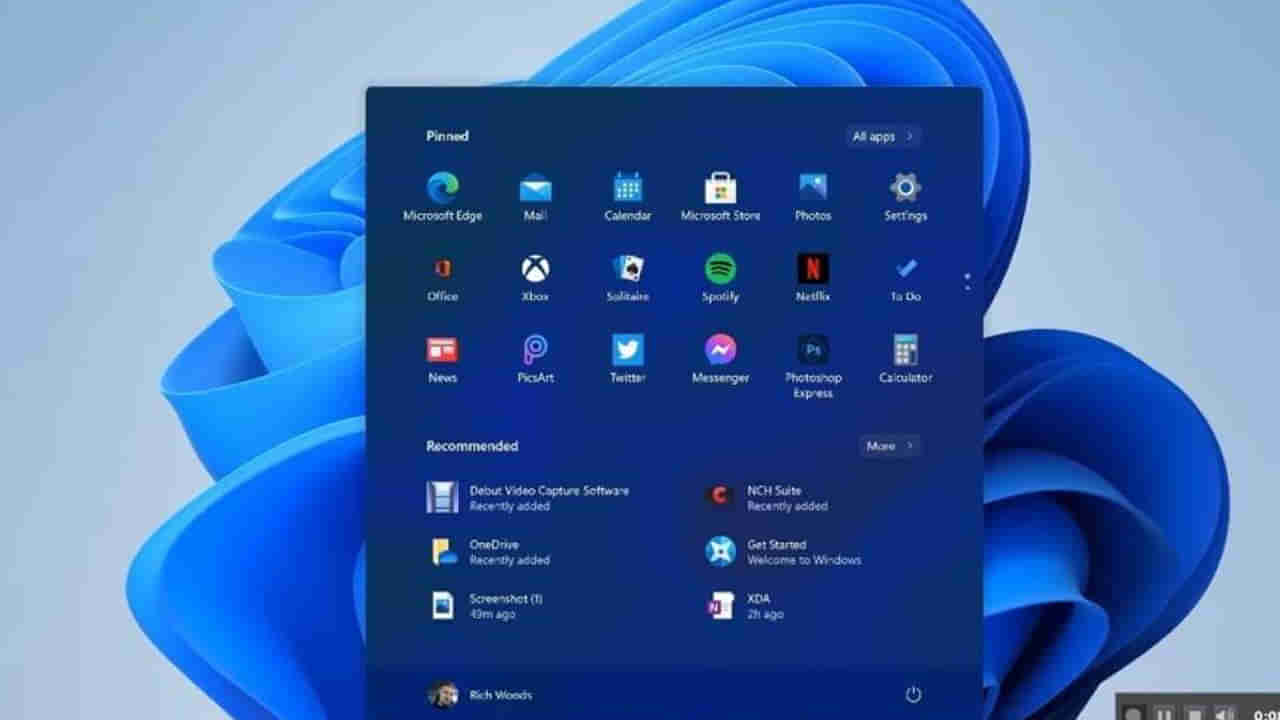The image size is (1280, 720).
Task: Launch Office from pinned apps
Action: [442, 278]
